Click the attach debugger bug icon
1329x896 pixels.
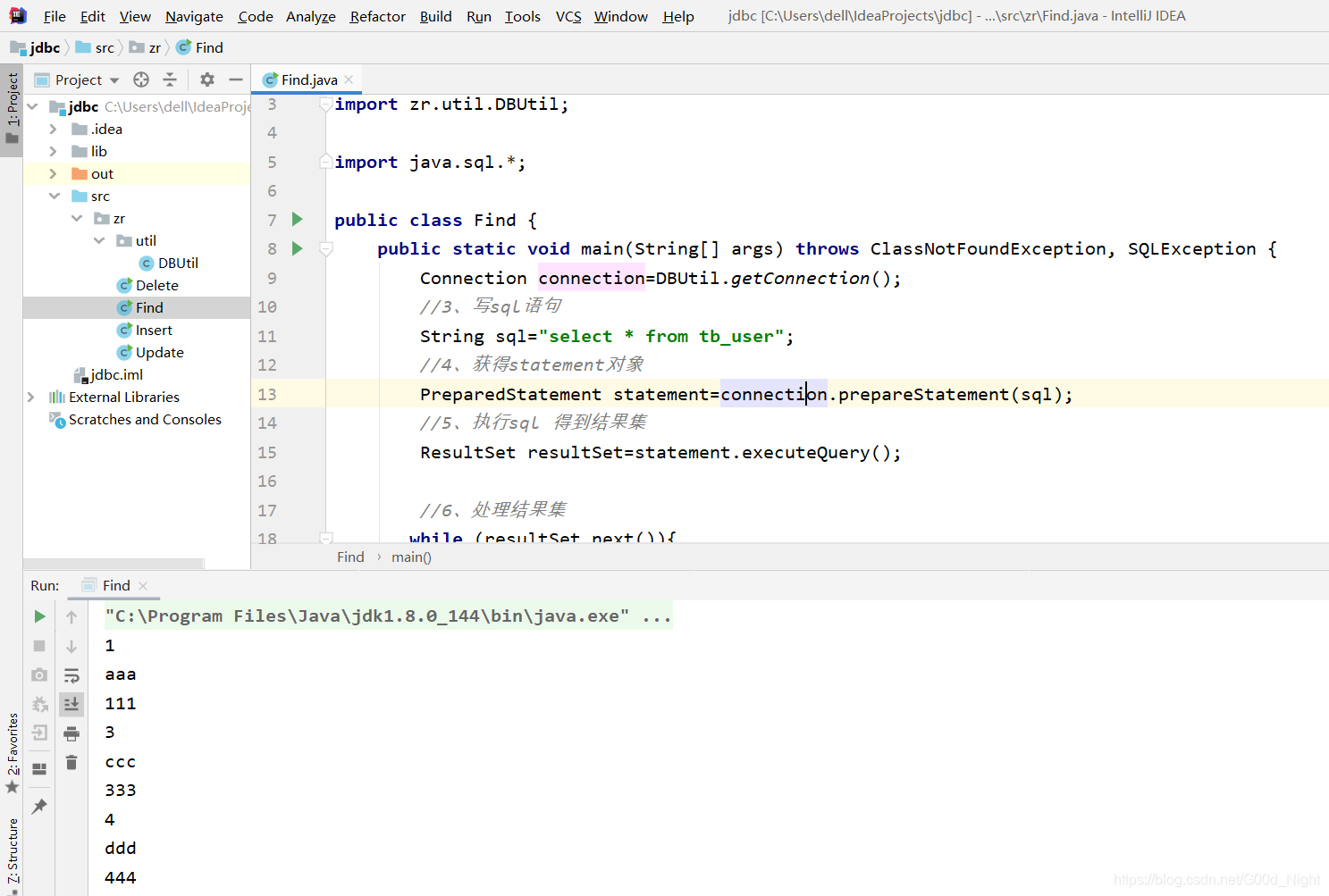point(39,704)
